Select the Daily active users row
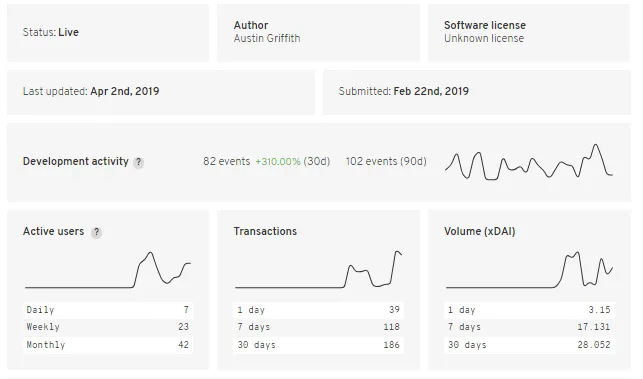 (108, 310)
